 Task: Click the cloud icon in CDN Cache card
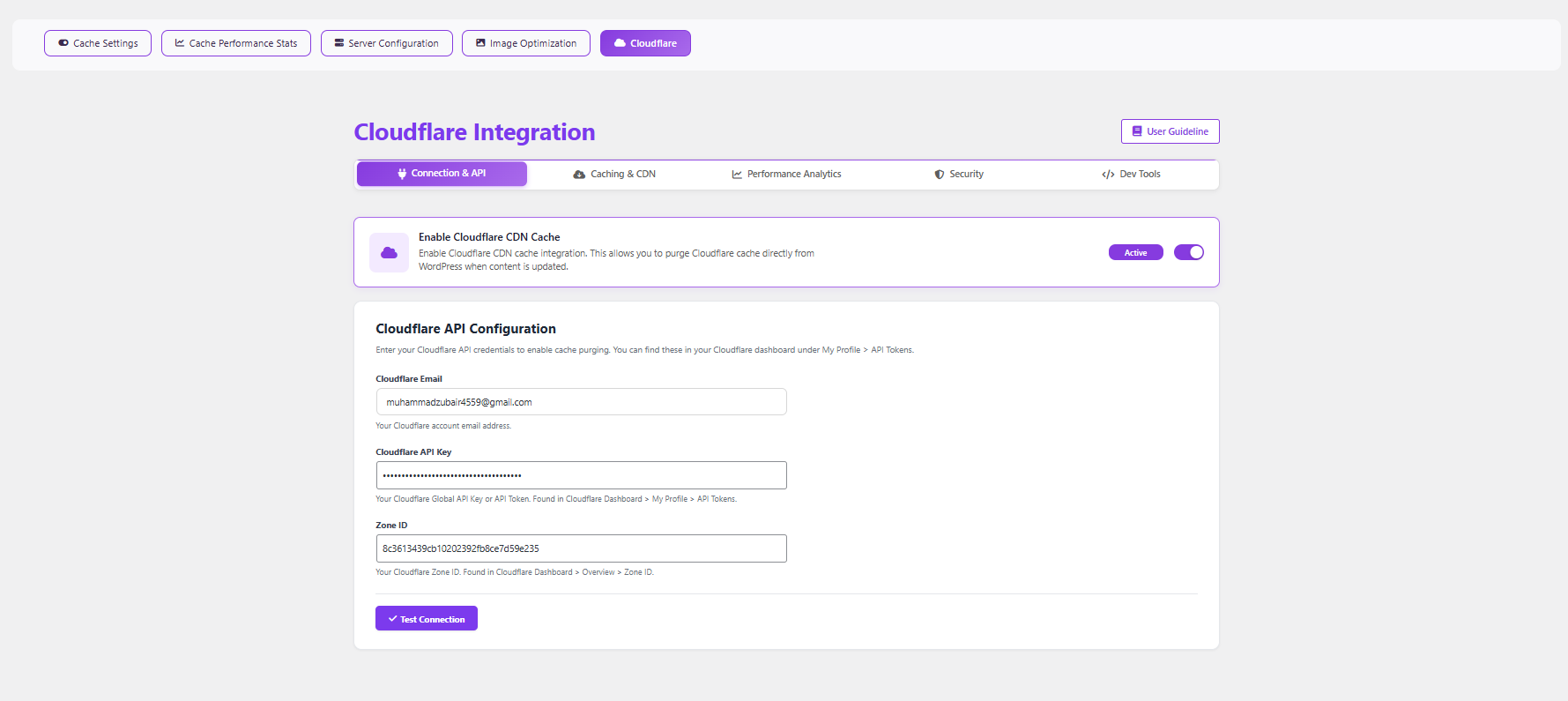point(389,253)
